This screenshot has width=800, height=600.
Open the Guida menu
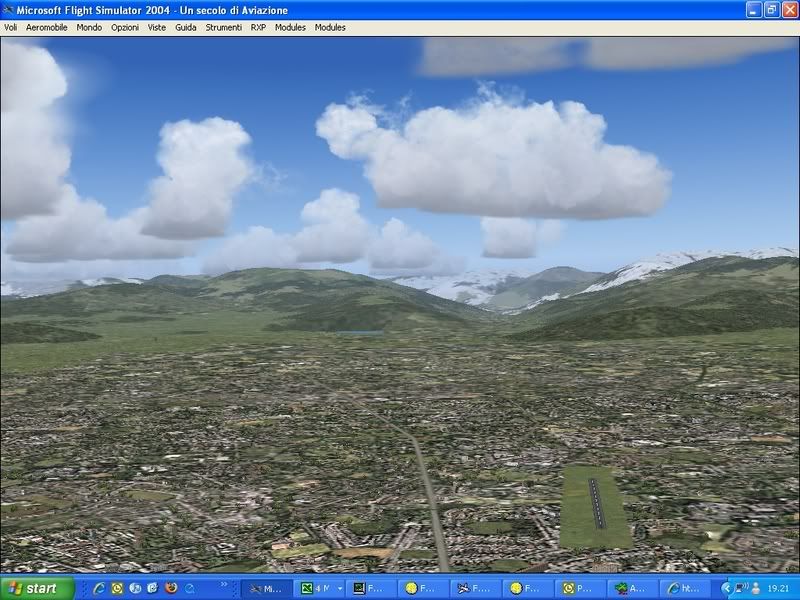tap(186, 28)
